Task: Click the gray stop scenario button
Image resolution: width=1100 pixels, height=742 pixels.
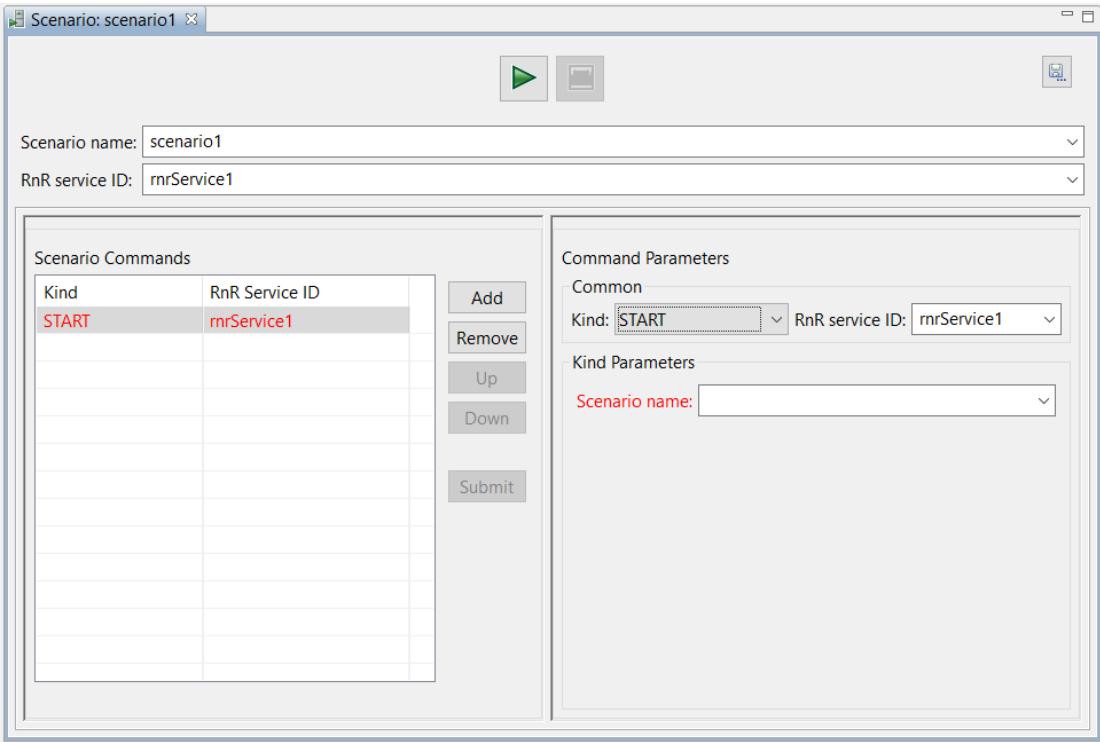Action: click(x=579, y=78)
